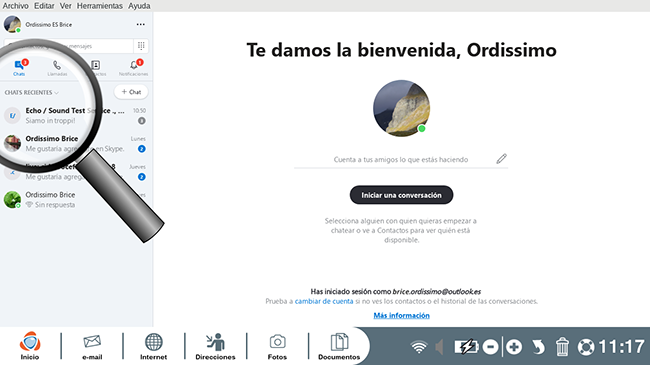Click the search messages field
The height and width of the screenshot is (365, 650).
[x=68, y=46]
